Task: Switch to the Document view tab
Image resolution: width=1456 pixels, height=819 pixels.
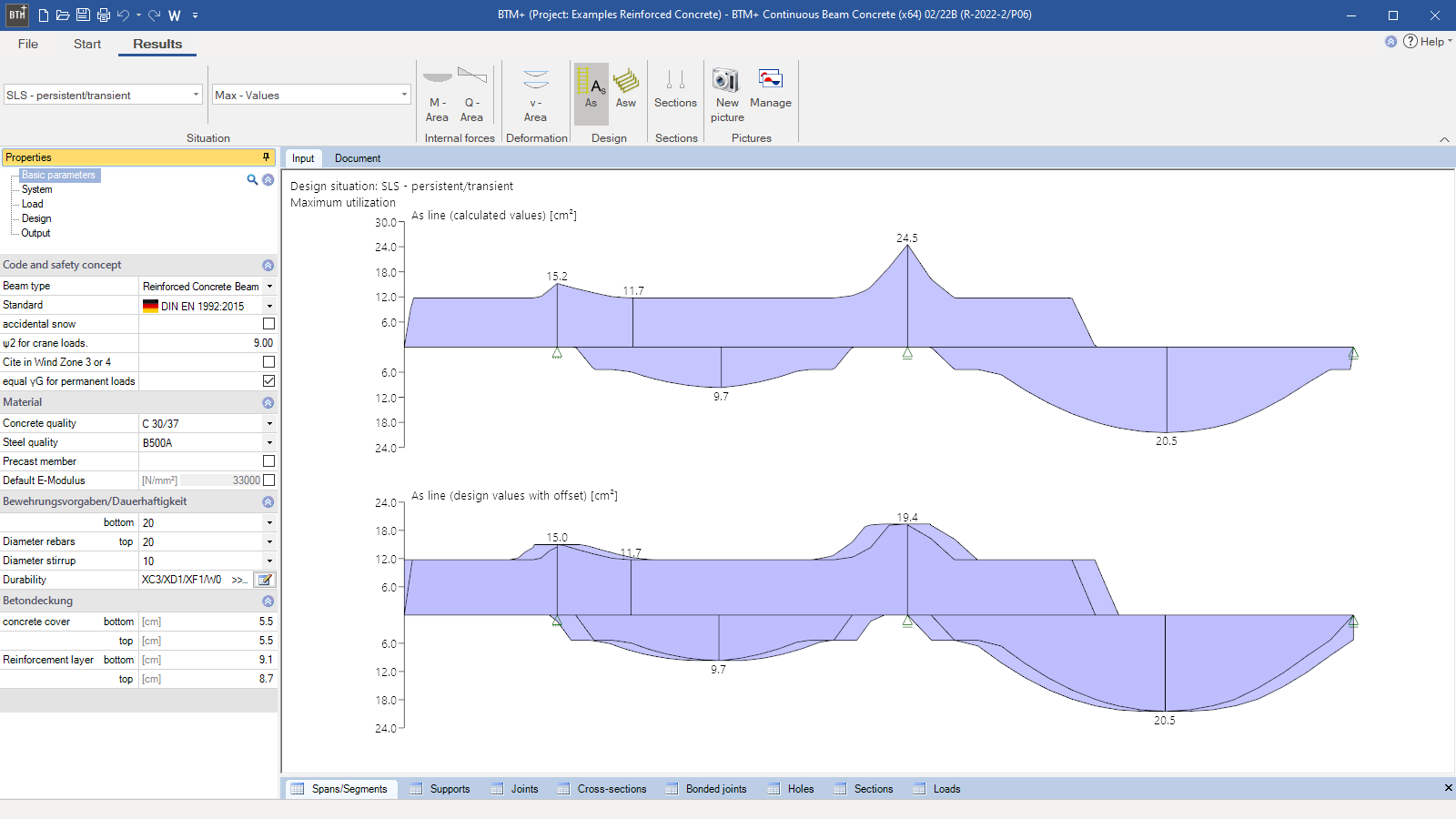Action: [358, 158]
